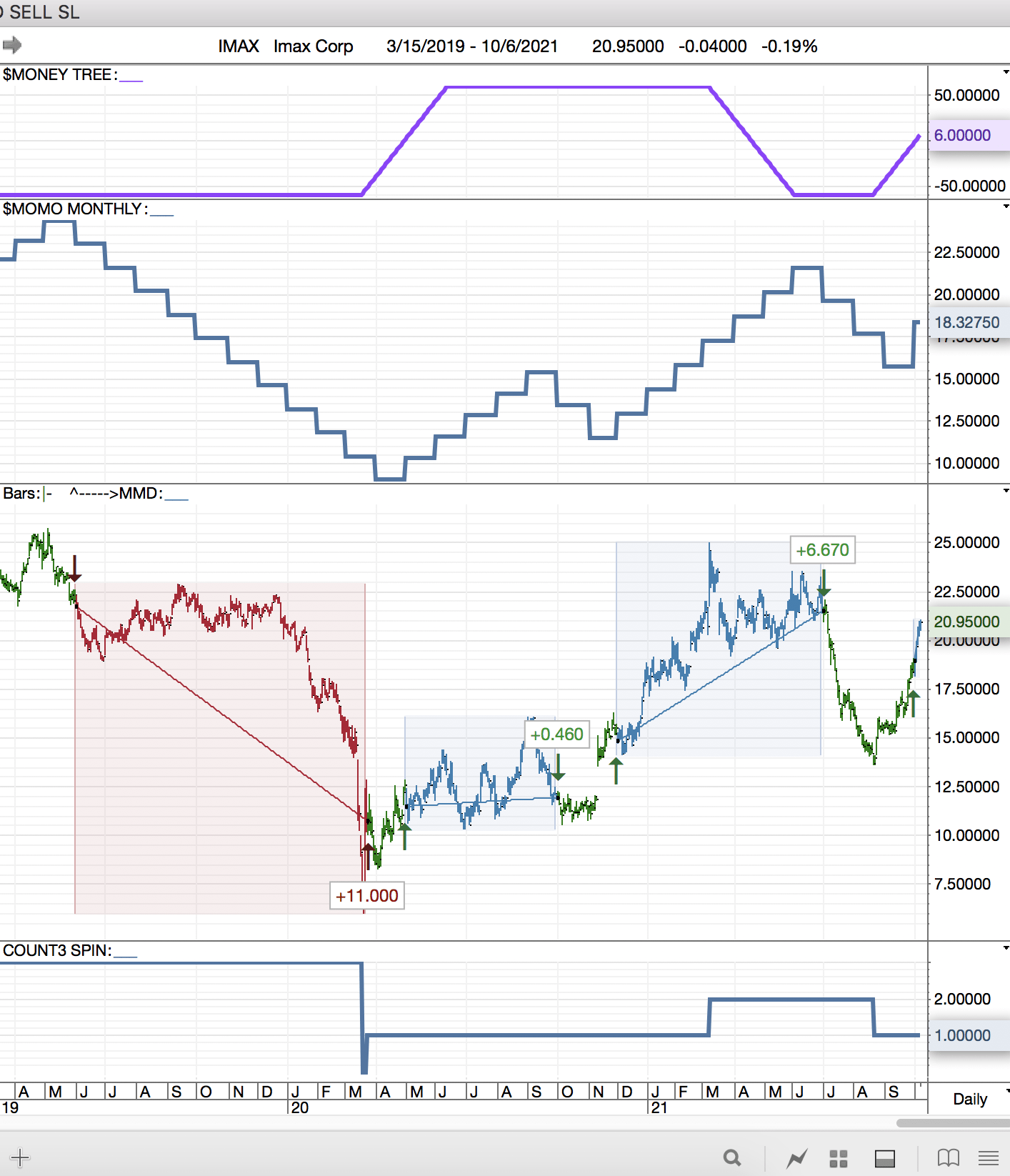Click the 18.32750 Momo Monthly value tag
The image size is (1010, 1176).
click(969, 322)
